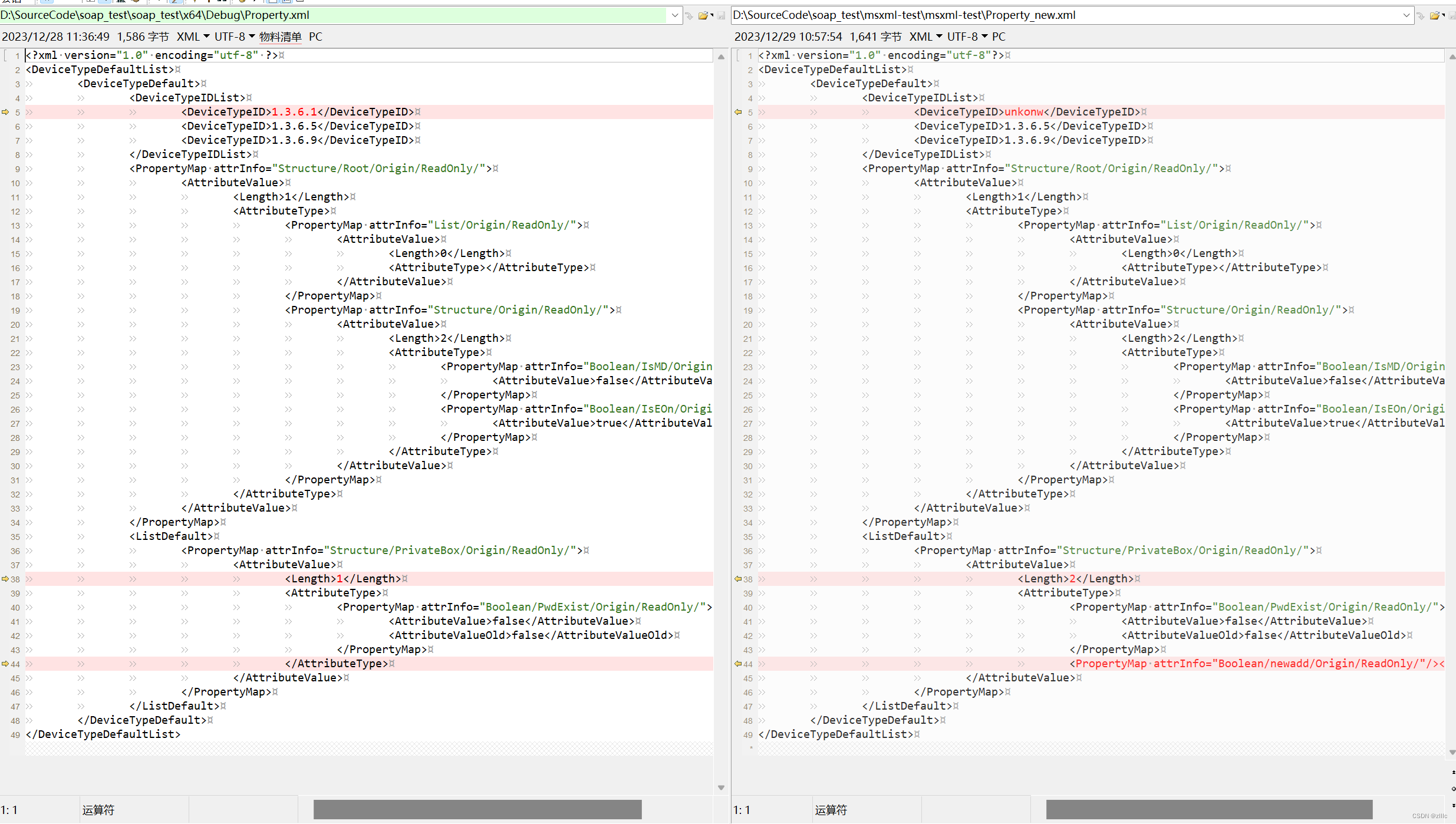Click the open-folder icon next to the left path bar
The width and height of the screenshot is (1456, 824).
pyautogui.click(x=703, y=15)
